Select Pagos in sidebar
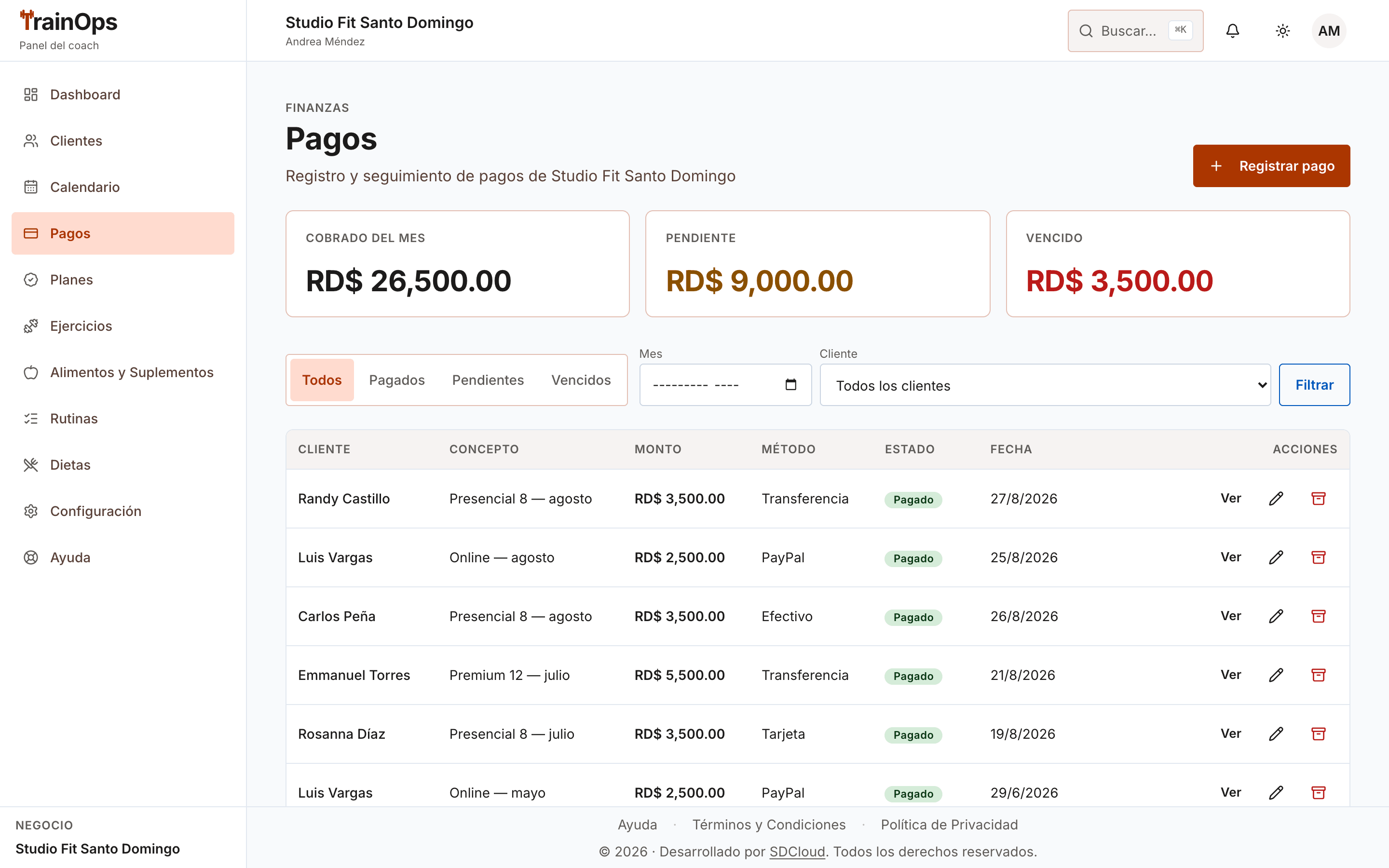The image size is (1389, 868). 123,234
